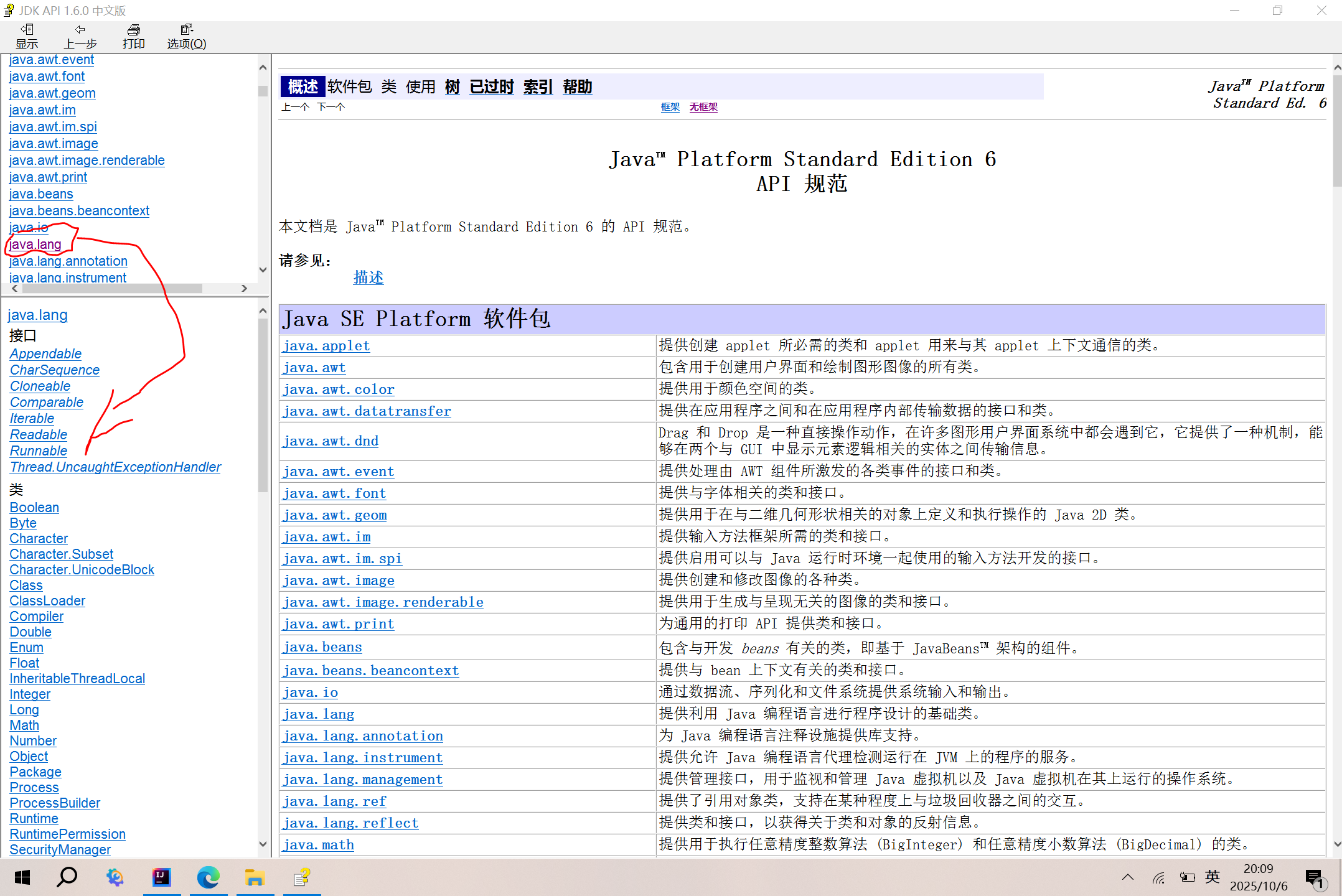1342x896 pixels.
Task: Expand the system tray hidden icons chevron
Action: pos(1127,877)
